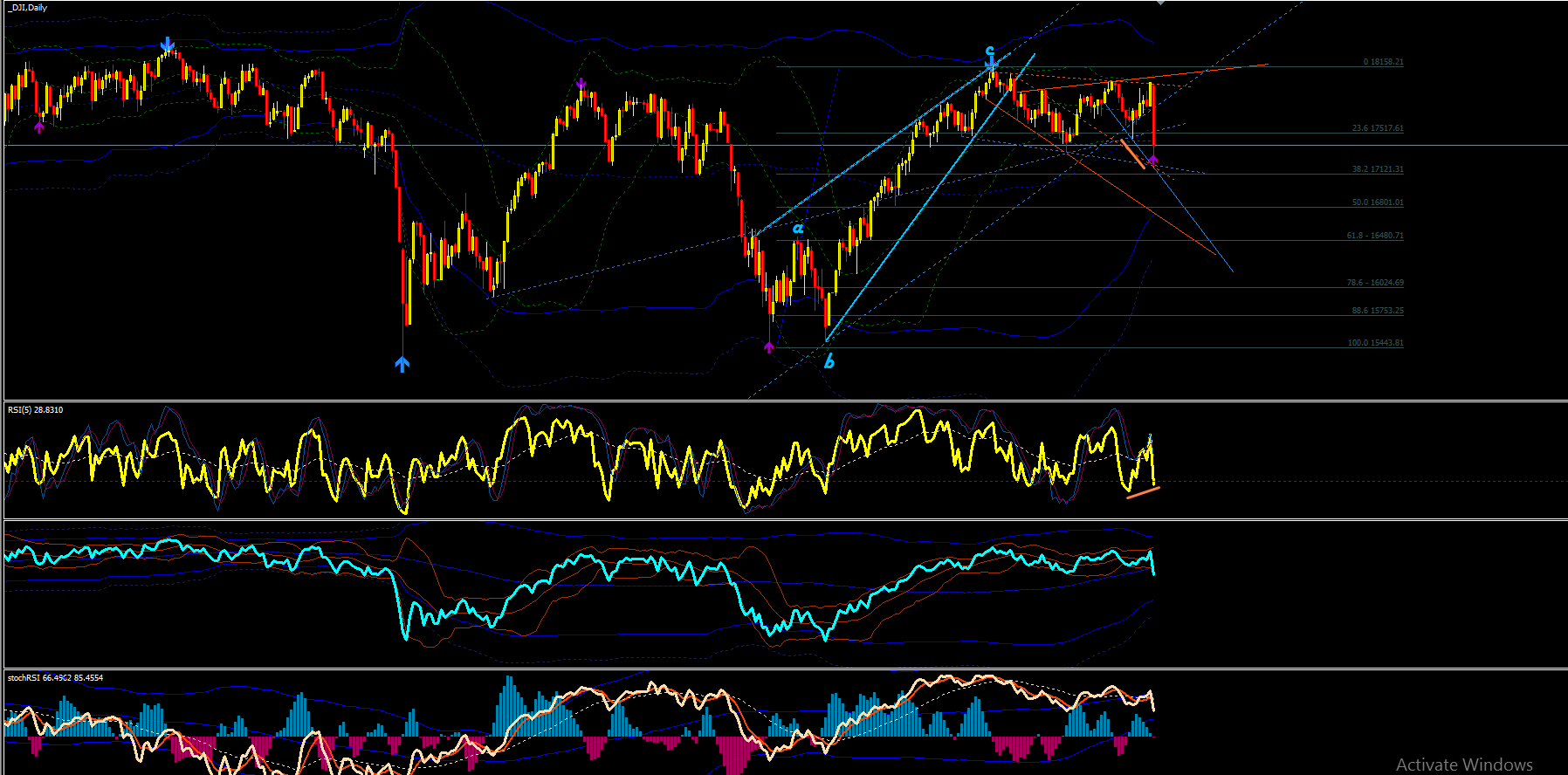1568x775 pixels.
Task: Select the Fibonacci 61.8 level label 16480.71
Action: [x=1375, y=236]
